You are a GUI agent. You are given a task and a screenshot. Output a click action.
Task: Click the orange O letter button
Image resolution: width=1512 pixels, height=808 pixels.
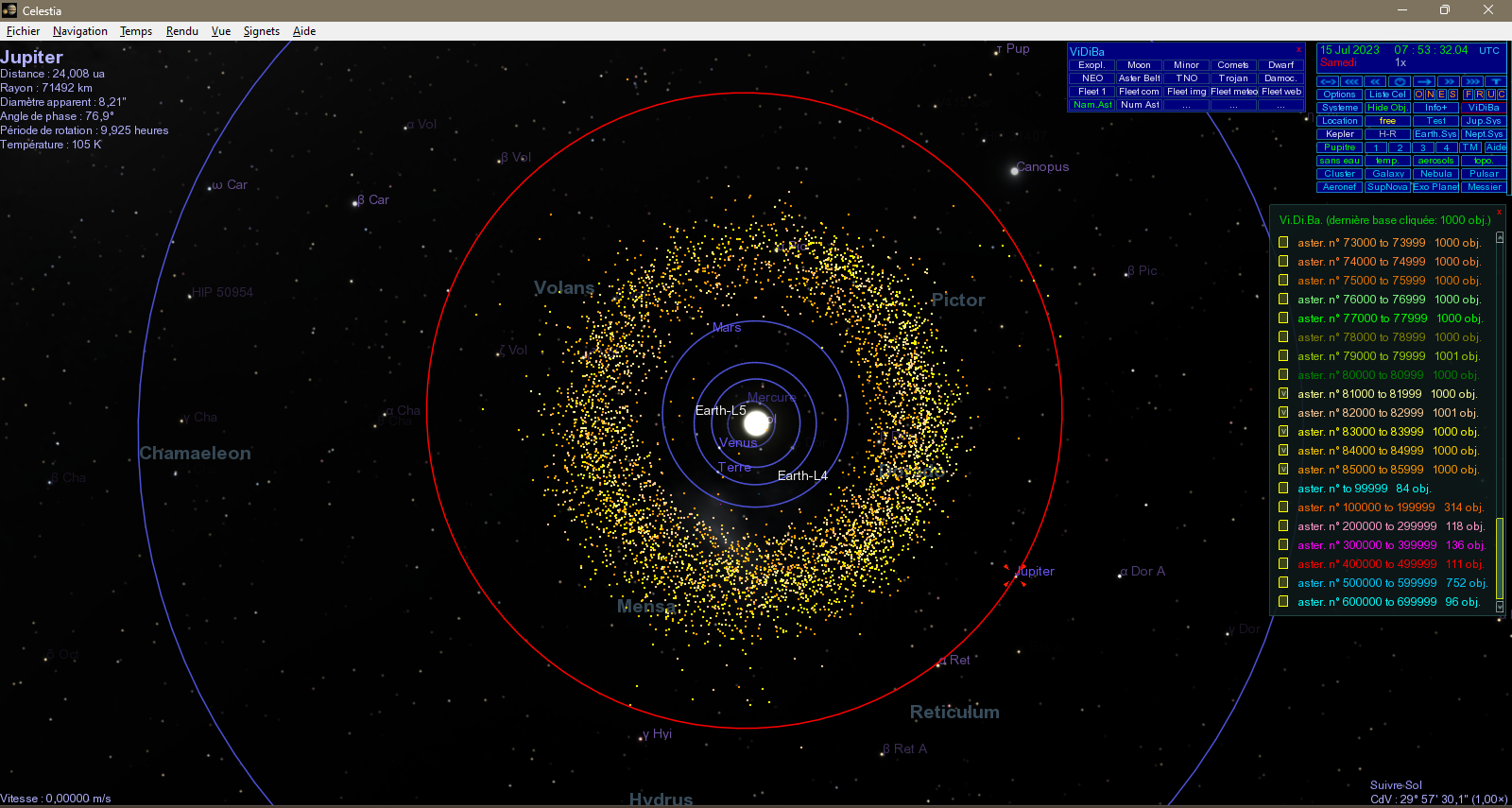[1418, 95]
